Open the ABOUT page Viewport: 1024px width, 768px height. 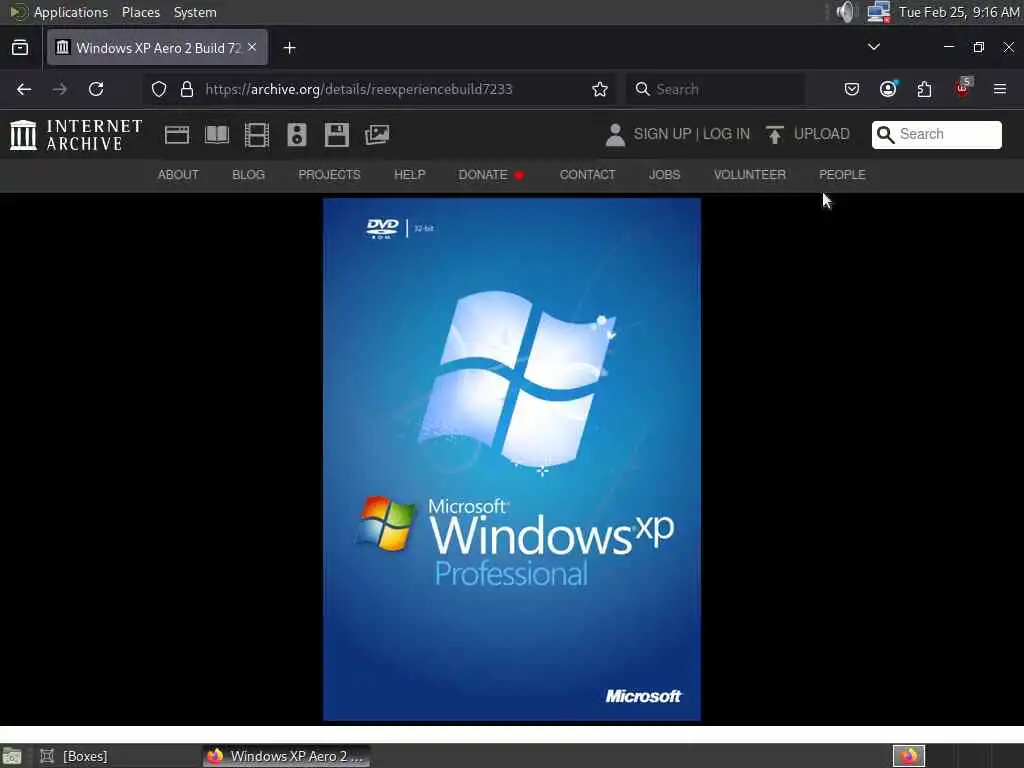(178, 174)
